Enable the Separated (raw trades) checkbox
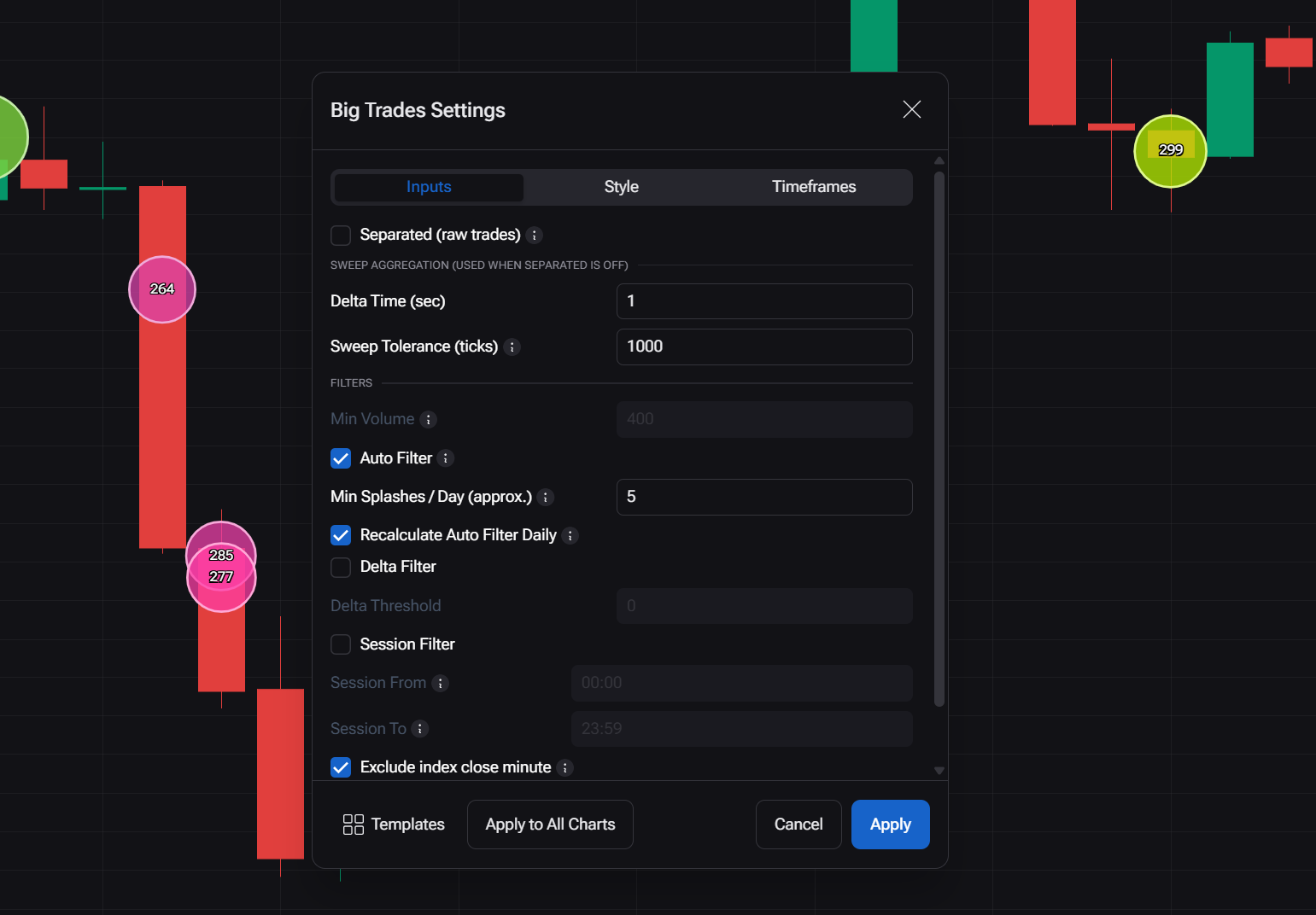Image resolution: width=1316 pixels, height=915 pixels. coord(341,236)
